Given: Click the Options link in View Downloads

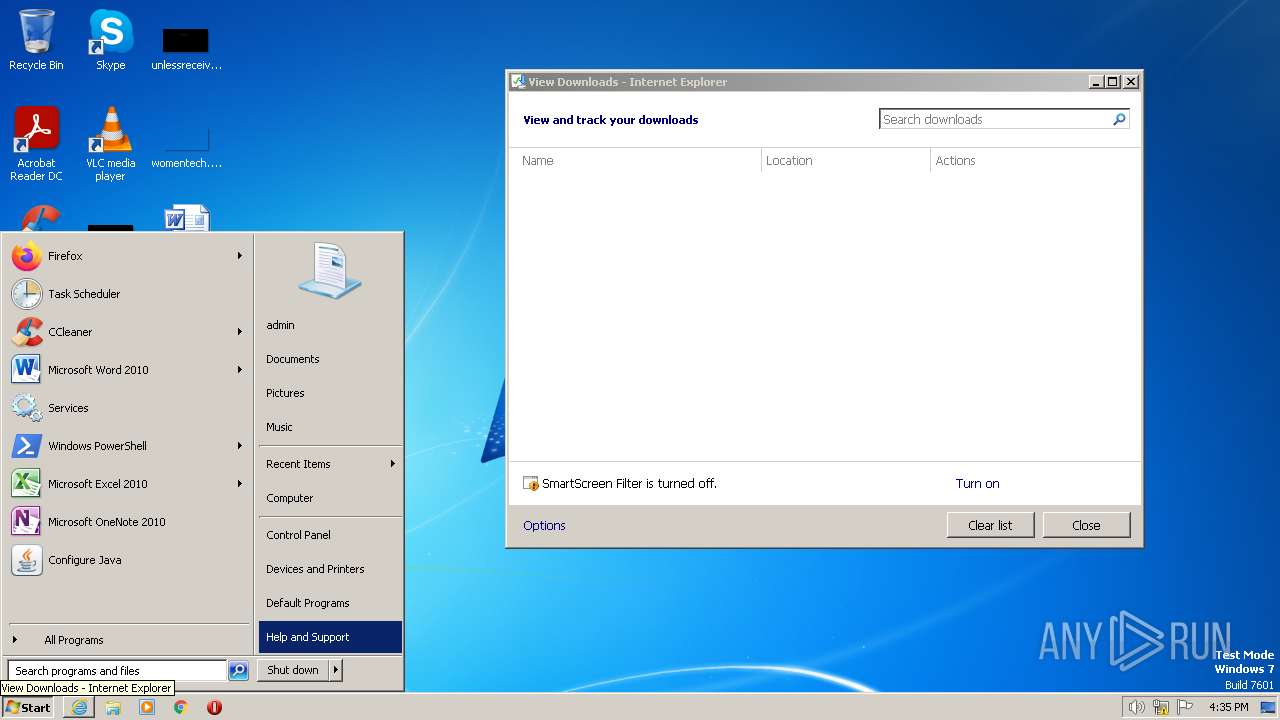Looking at the screenshot, I should click(x=544, y=526).
